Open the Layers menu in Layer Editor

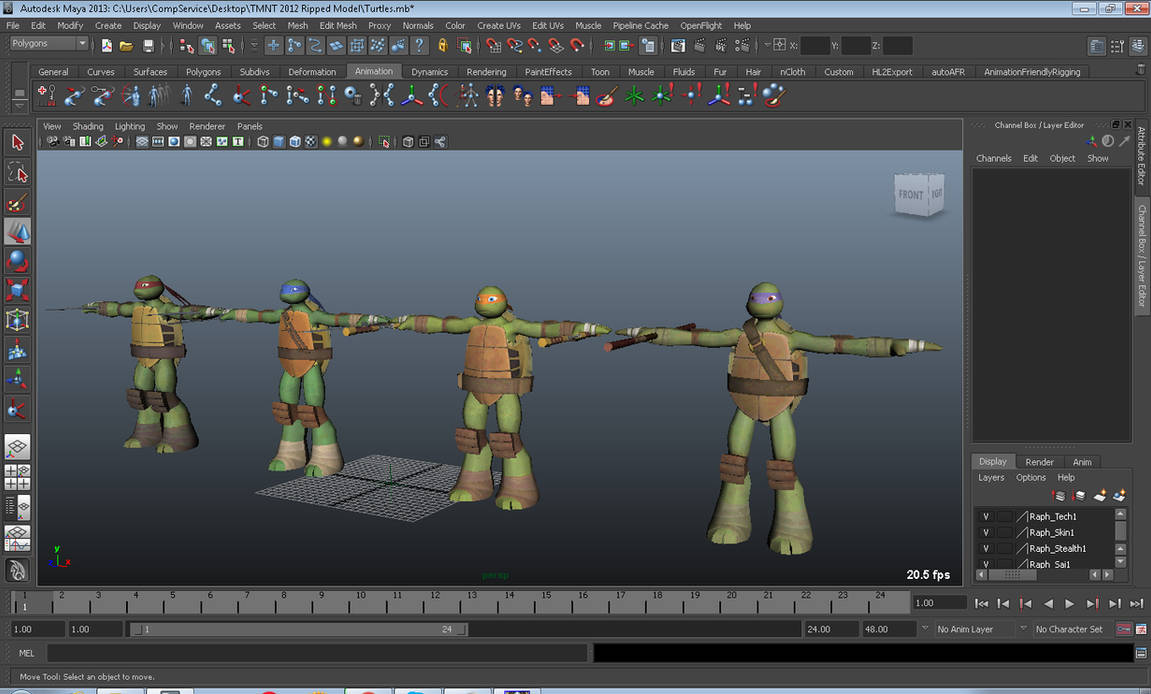[991, 477]
